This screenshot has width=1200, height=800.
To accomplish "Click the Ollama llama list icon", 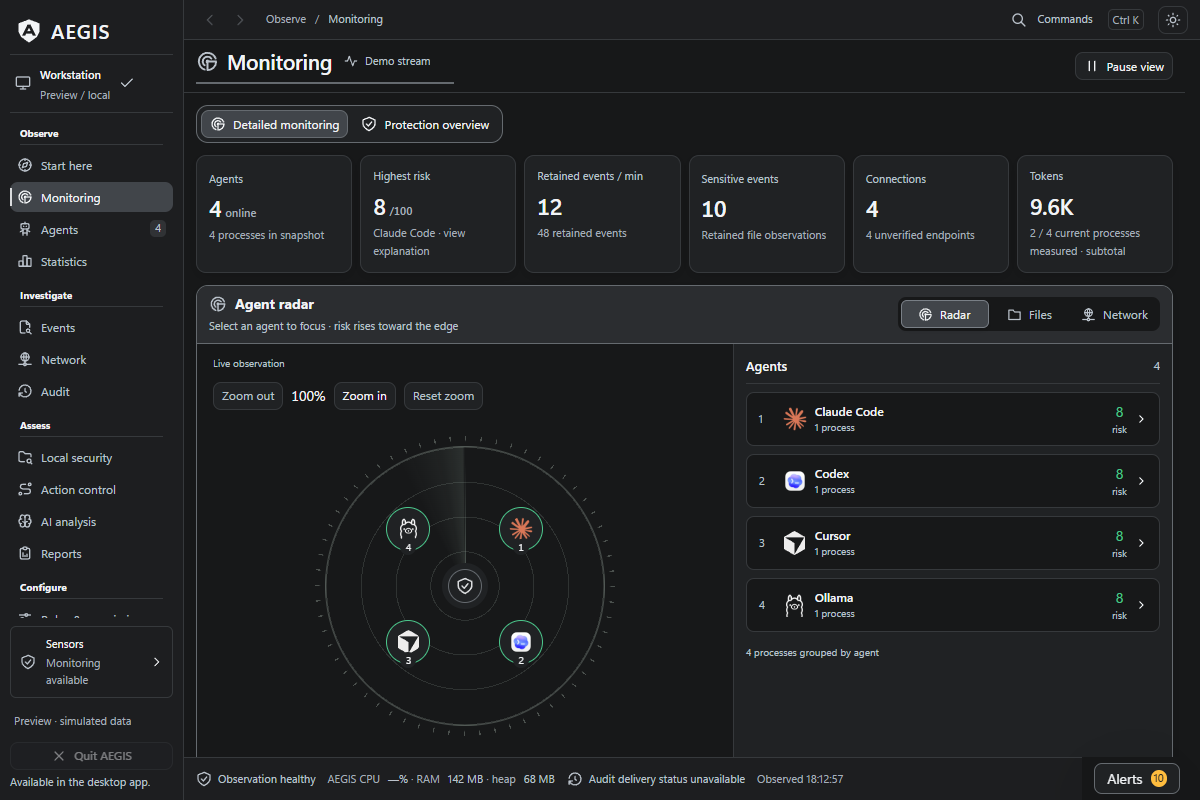I will coord(794,605).
